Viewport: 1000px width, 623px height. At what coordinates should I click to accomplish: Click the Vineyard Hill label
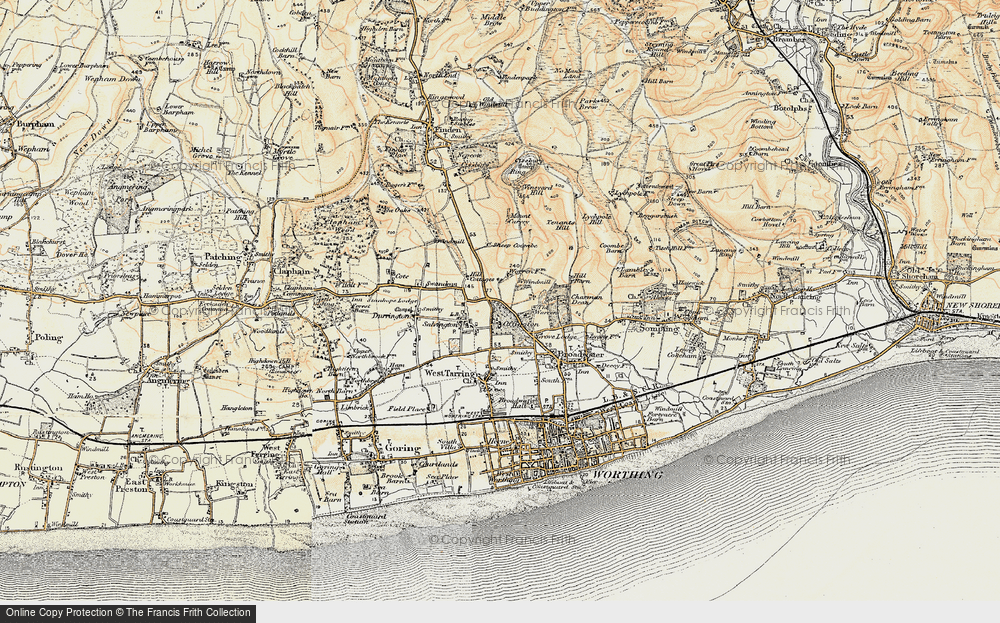537,189
